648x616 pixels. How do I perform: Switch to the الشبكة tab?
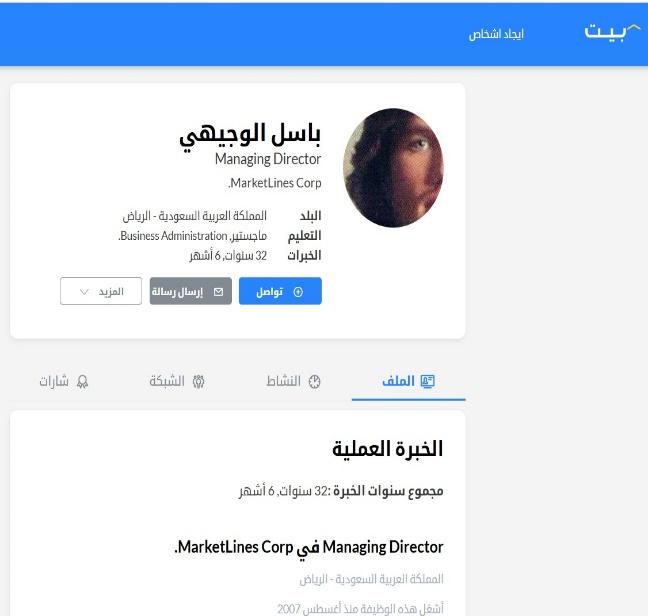(x=177, y=381)
